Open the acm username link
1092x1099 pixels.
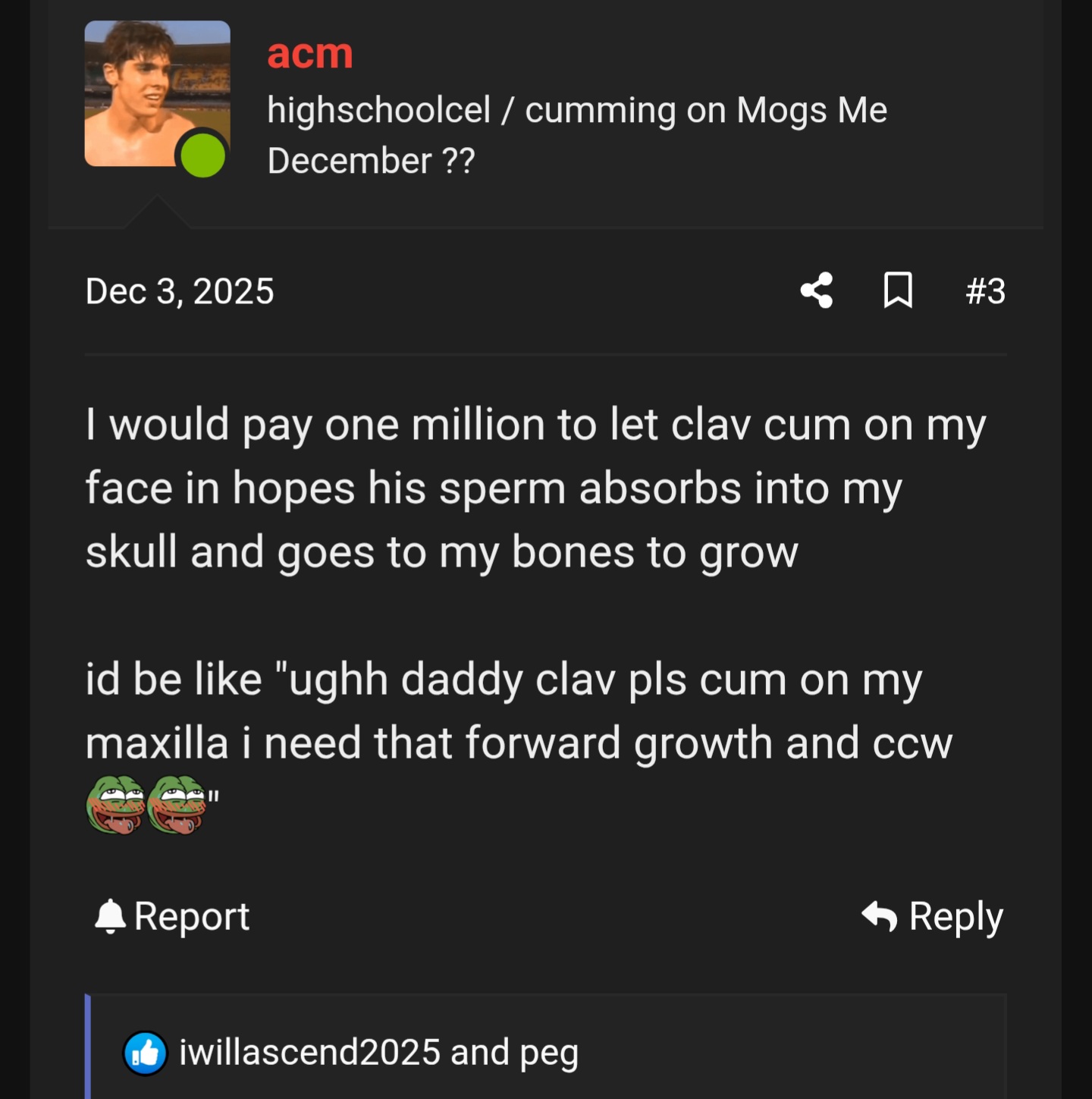pyautogui.click(x=310, y=53)
